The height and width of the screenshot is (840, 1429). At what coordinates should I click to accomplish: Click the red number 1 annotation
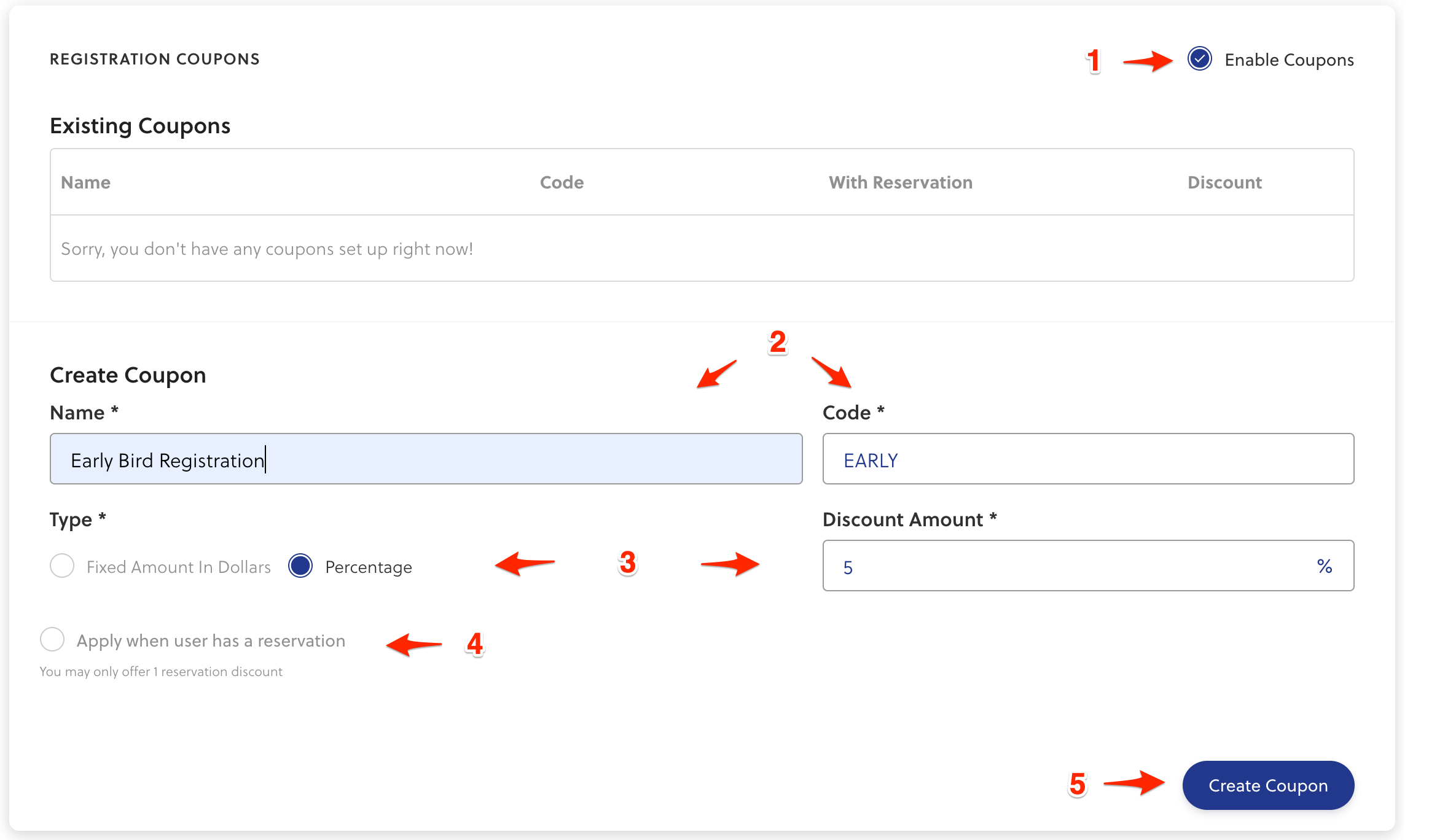coord(1093,61)
